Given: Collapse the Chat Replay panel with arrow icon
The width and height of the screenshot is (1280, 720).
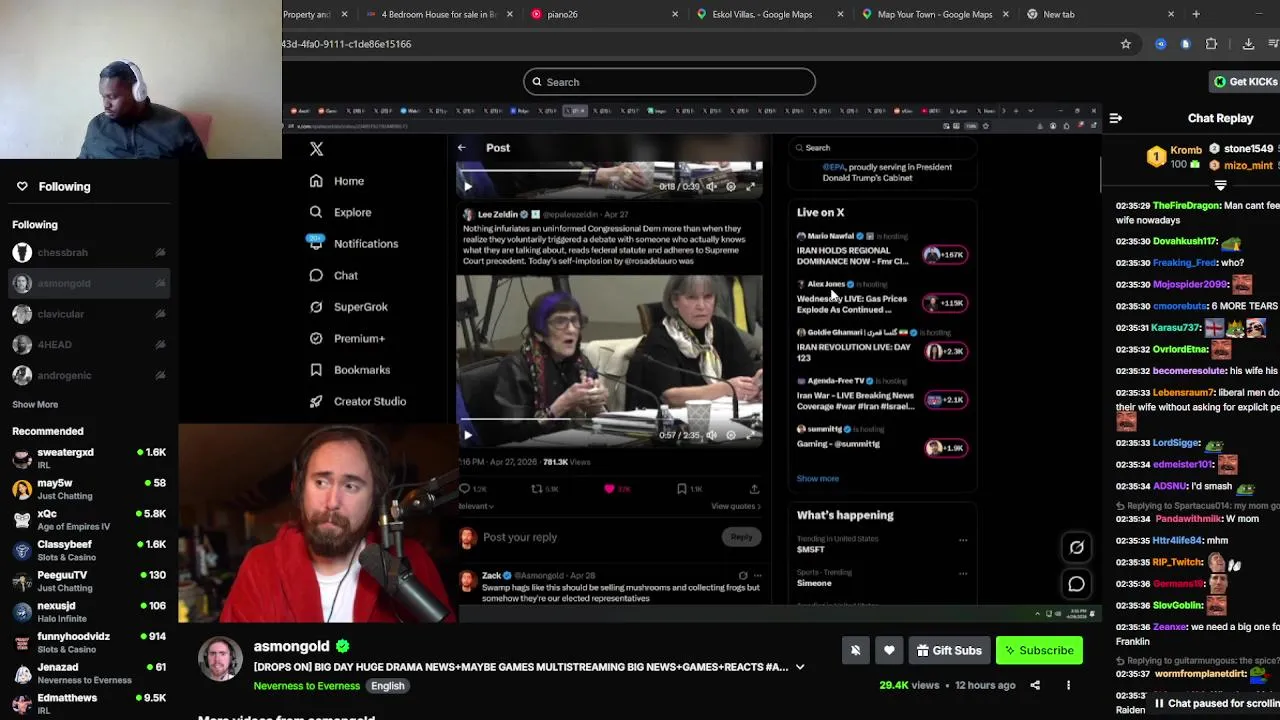Looking at the screenshot, I should click(1115, 118).
